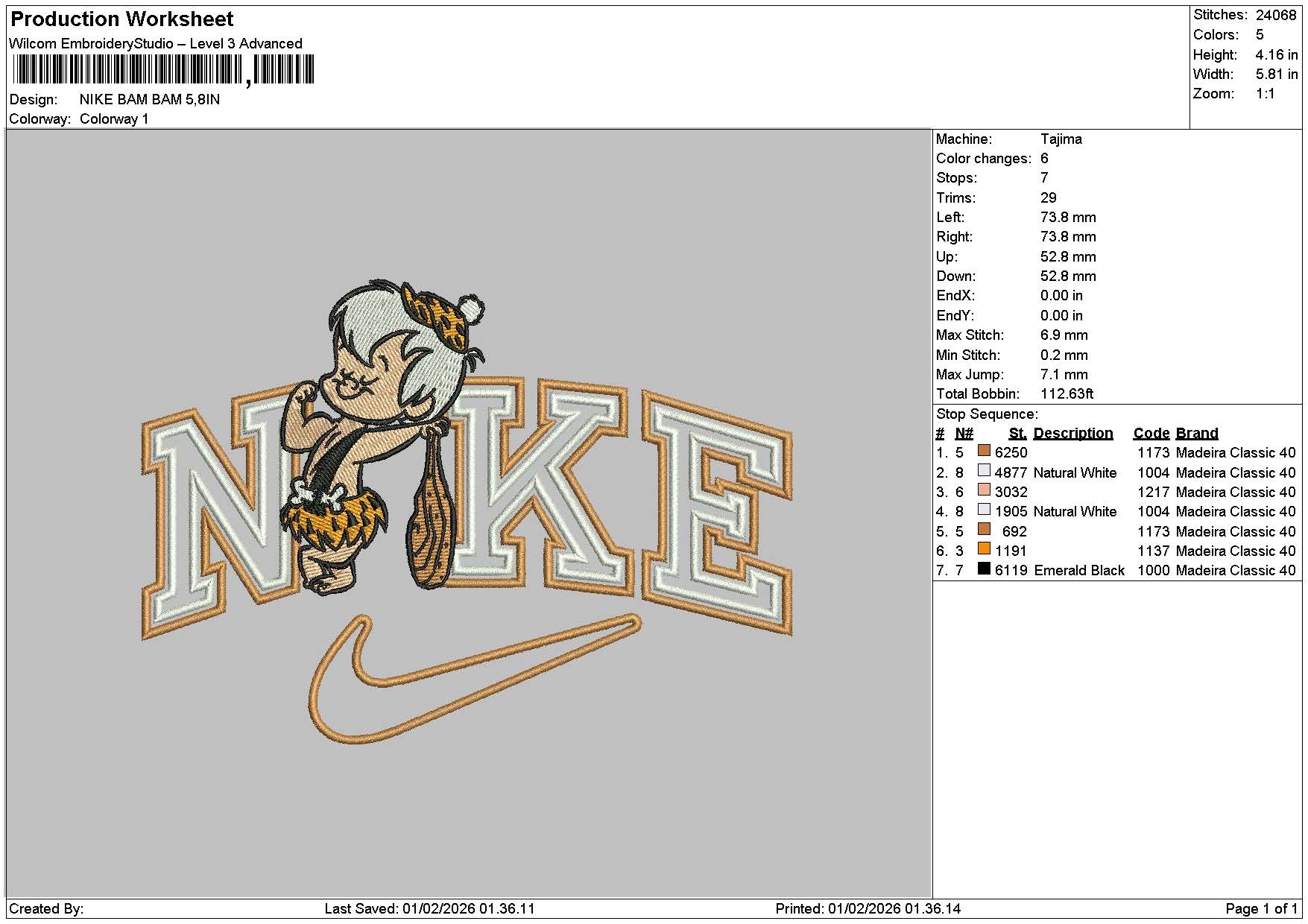Click the black swatch beside stitch count 6119
Viewport: 1308px width, 924px height.
[x=984, y=569]
